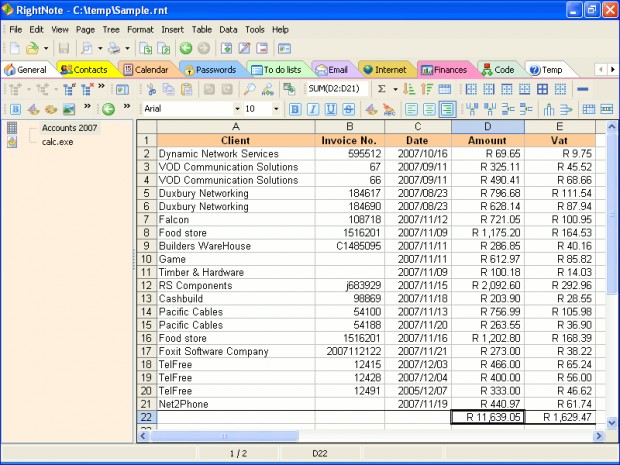Click the delete tree node icon with red X

(x=87, y=89)
